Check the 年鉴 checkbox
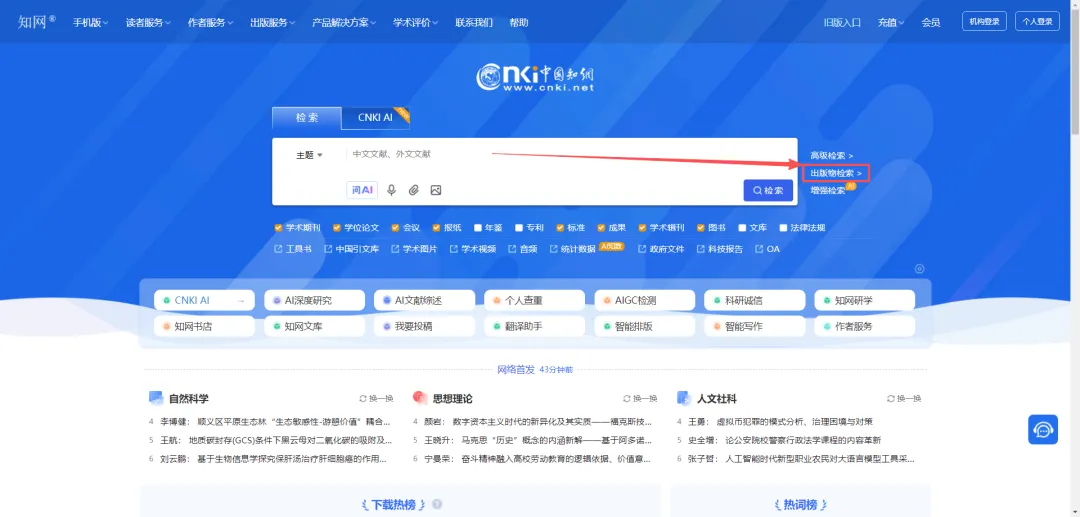The height and width of the screenshot is (517, 1080). tap(477, 228)
